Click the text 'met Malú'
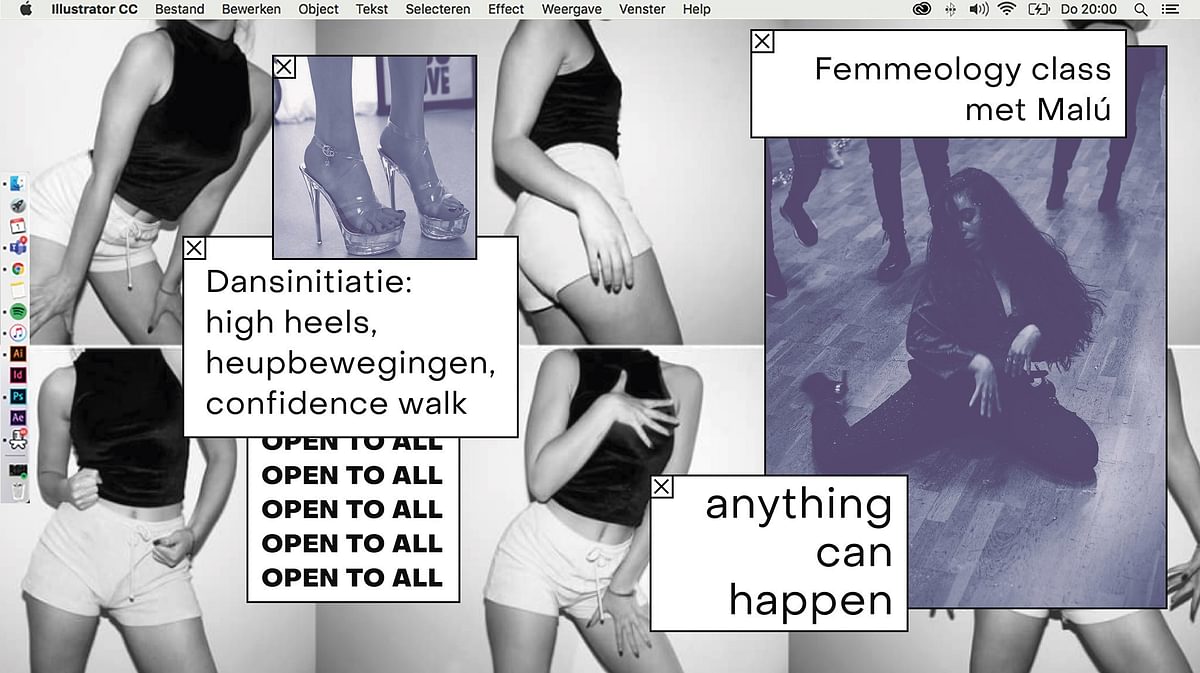Screen dimensions: 1200x673 tap(1037, 108)
